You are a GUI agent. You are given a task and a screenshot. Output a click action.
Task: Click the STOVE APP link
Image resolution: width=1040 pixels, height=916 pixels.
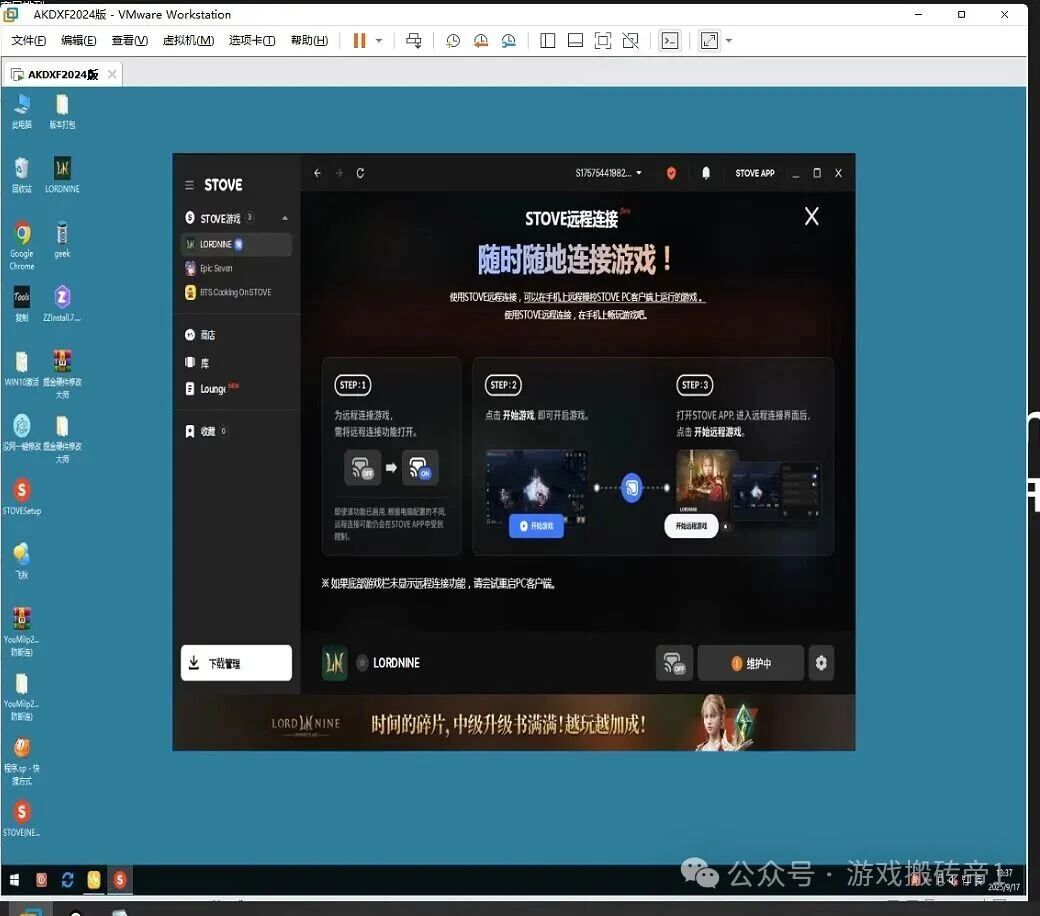755,173
